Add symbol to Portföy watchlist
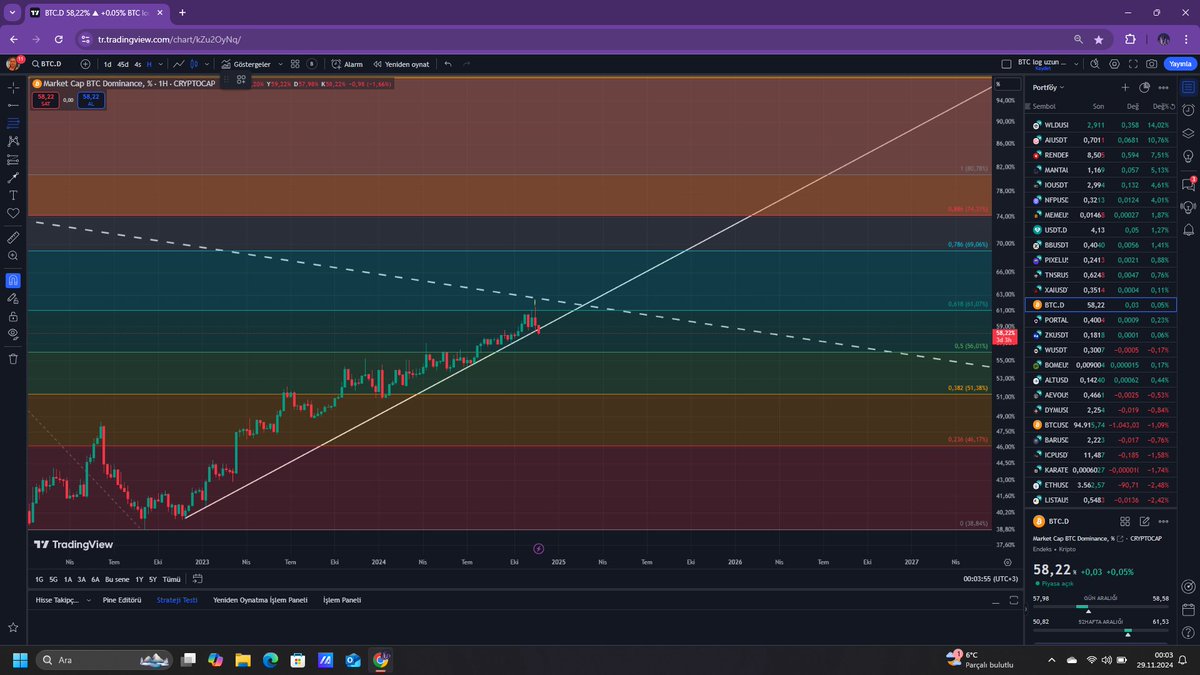The width and height of the screenshot is (1200, 675). click(x=1125, y=87)
